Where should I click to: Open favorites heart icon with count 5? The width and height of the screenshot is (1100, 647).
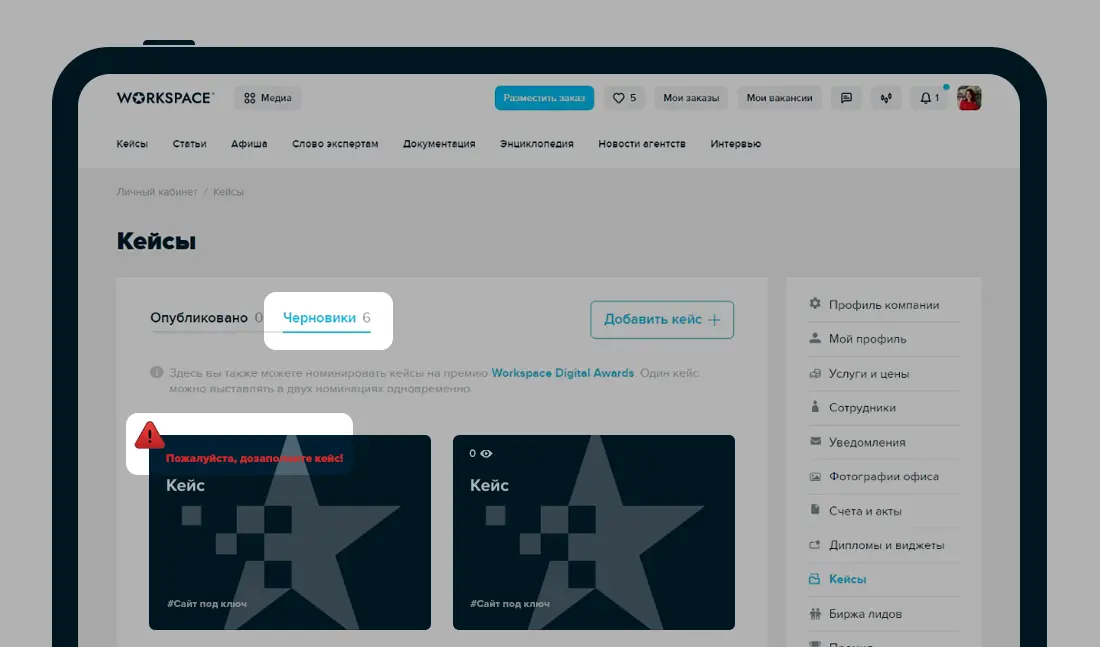624,98
